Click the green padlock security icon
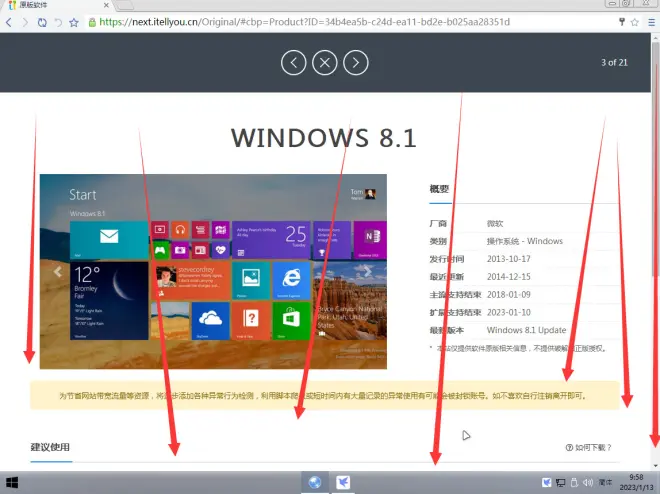 point(92,22)
